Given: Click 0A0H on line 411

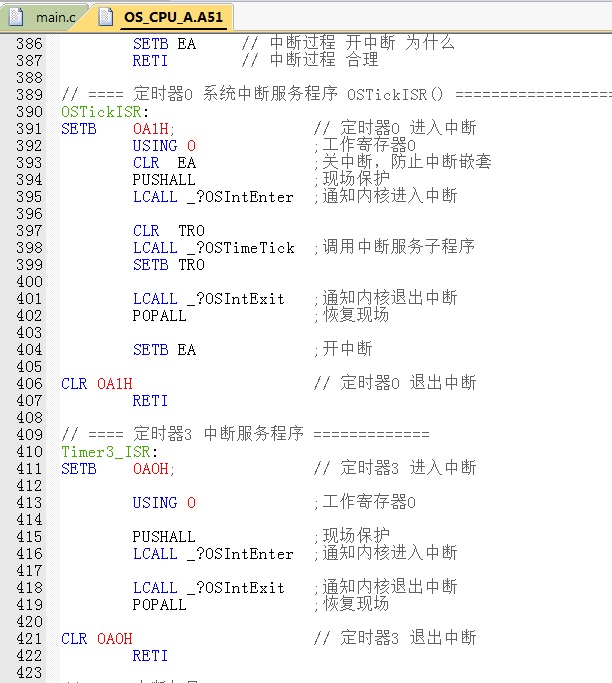Looking at the screenshot, I should pos(153,468).
